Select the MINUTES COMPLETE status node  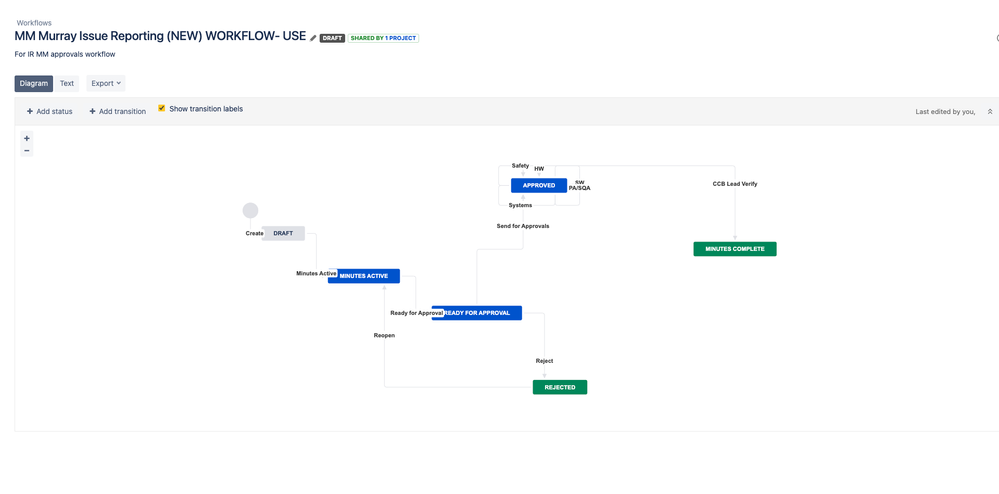pos(735,249)
